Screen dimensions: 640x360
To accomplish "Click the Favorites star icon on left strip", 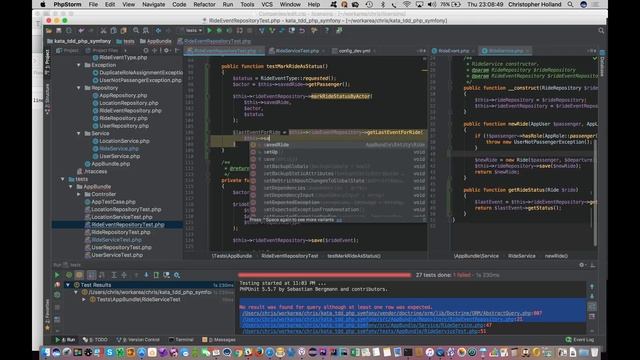I will pos(47,328).
